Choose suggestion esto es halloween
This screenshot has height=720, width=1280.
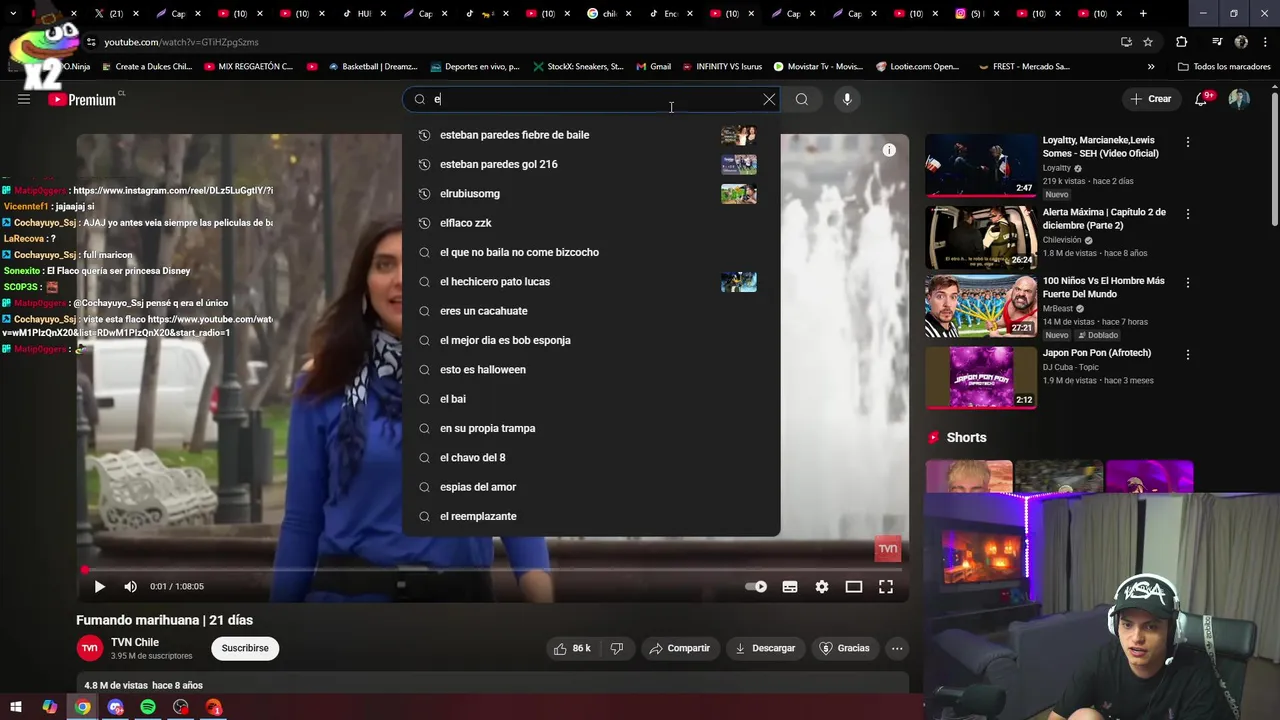[x=591, y=369]
